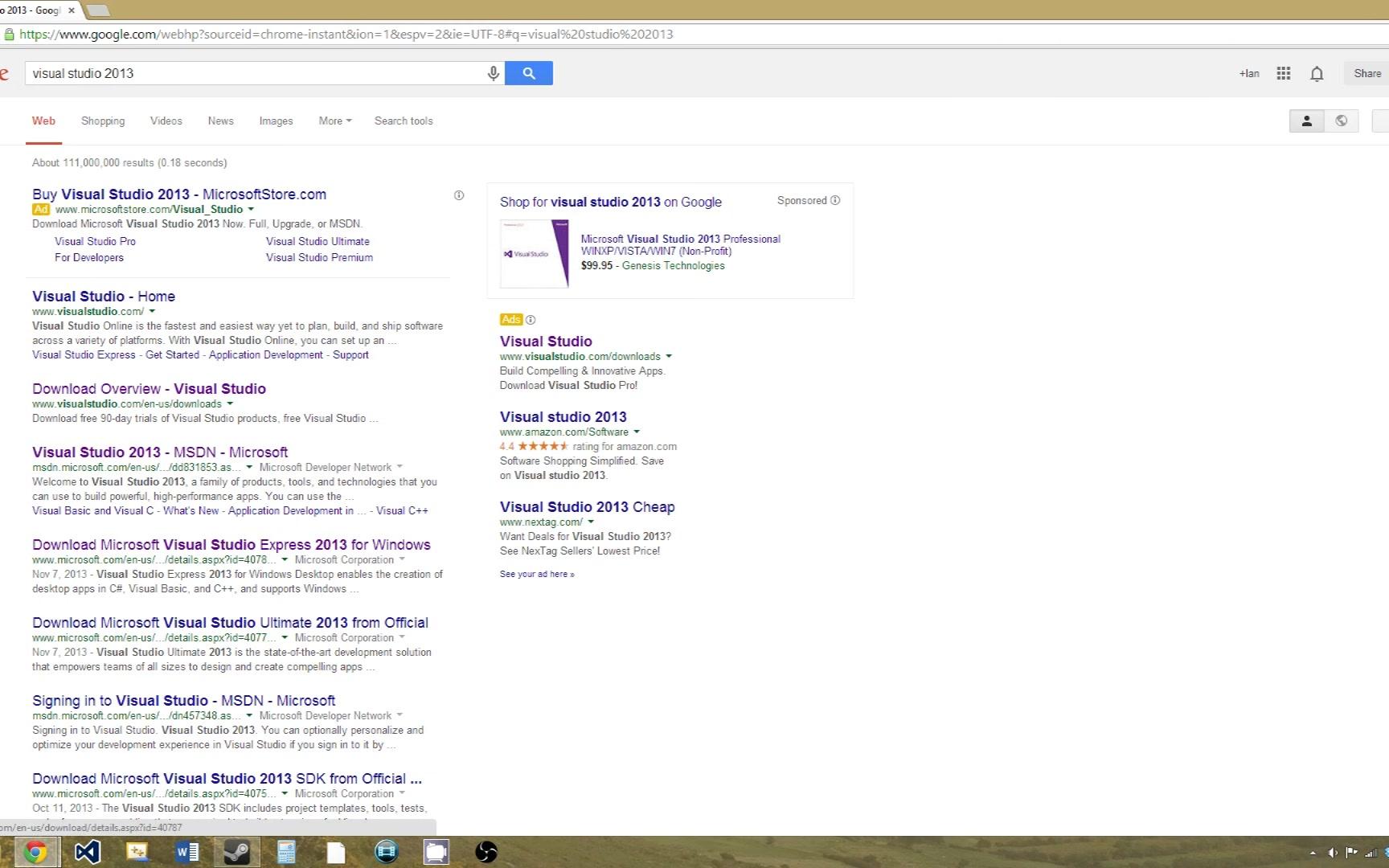
Task: Open dropdown after www.visualstudio.com/downloads ad URL
Action: click(x=669, y=356)
